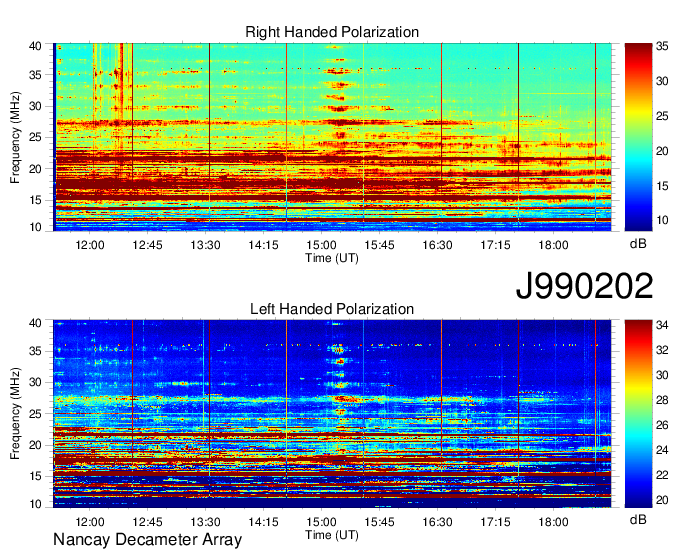Screen dimensions: 680x552
Task: Click the 25 MHz tick on the Left Handed frequency axis
Action: point(35,414)
